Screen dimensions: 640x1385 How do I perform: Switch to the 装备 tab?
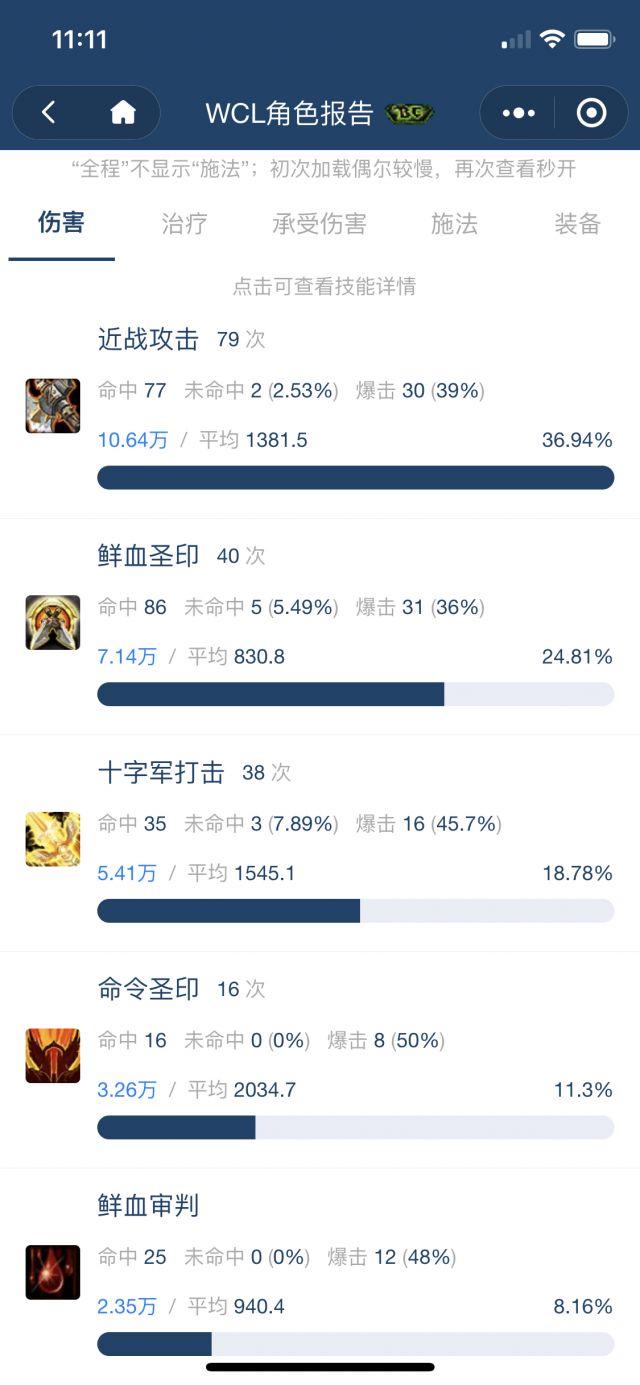[x=577, y=223]
